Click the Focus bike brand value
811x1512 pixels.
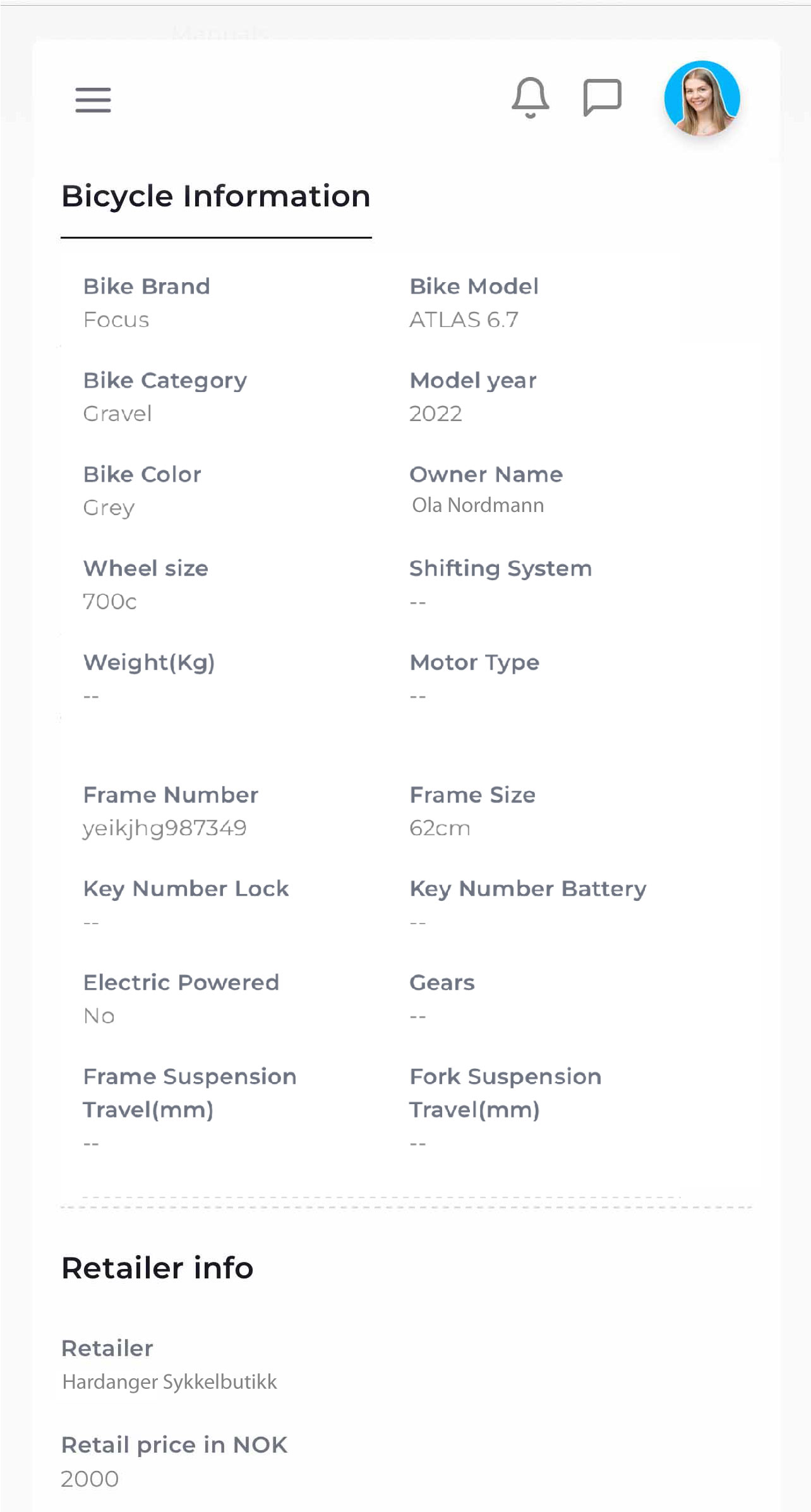(116, 319)
